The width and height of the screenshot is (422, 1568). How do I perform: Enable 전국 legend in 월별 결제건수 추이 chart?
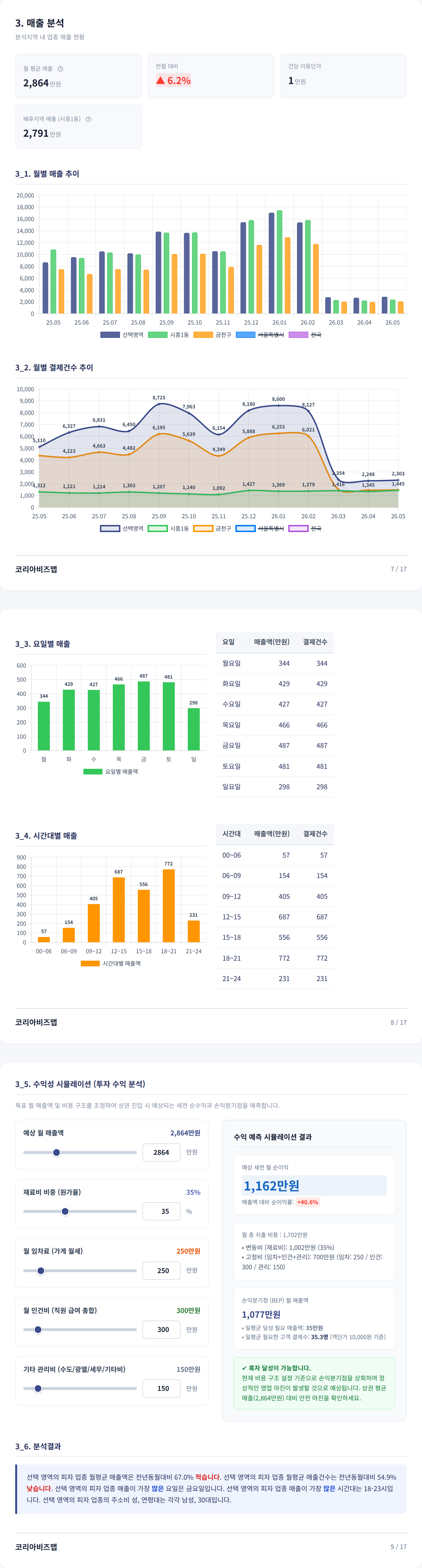[x=305, y=528]
